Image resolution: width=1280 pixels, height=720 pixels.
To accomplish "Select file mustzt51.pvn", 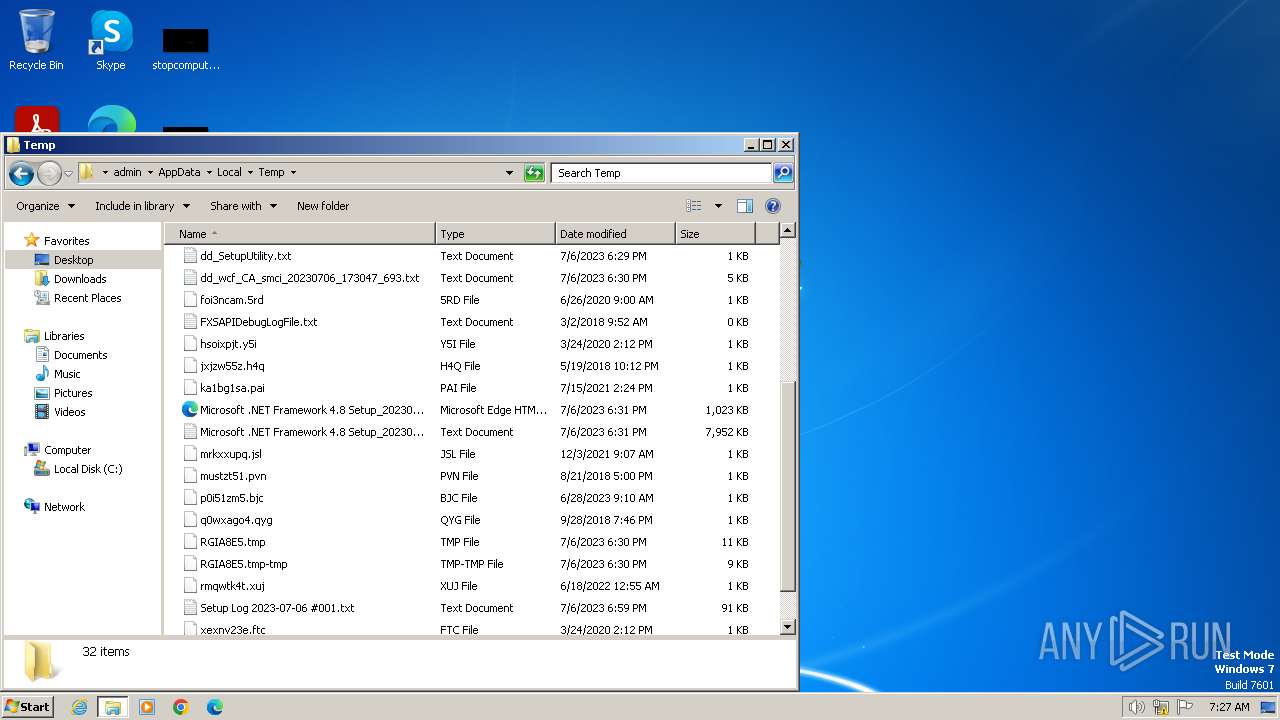I will pyautogui.click(x=233, y=476).
